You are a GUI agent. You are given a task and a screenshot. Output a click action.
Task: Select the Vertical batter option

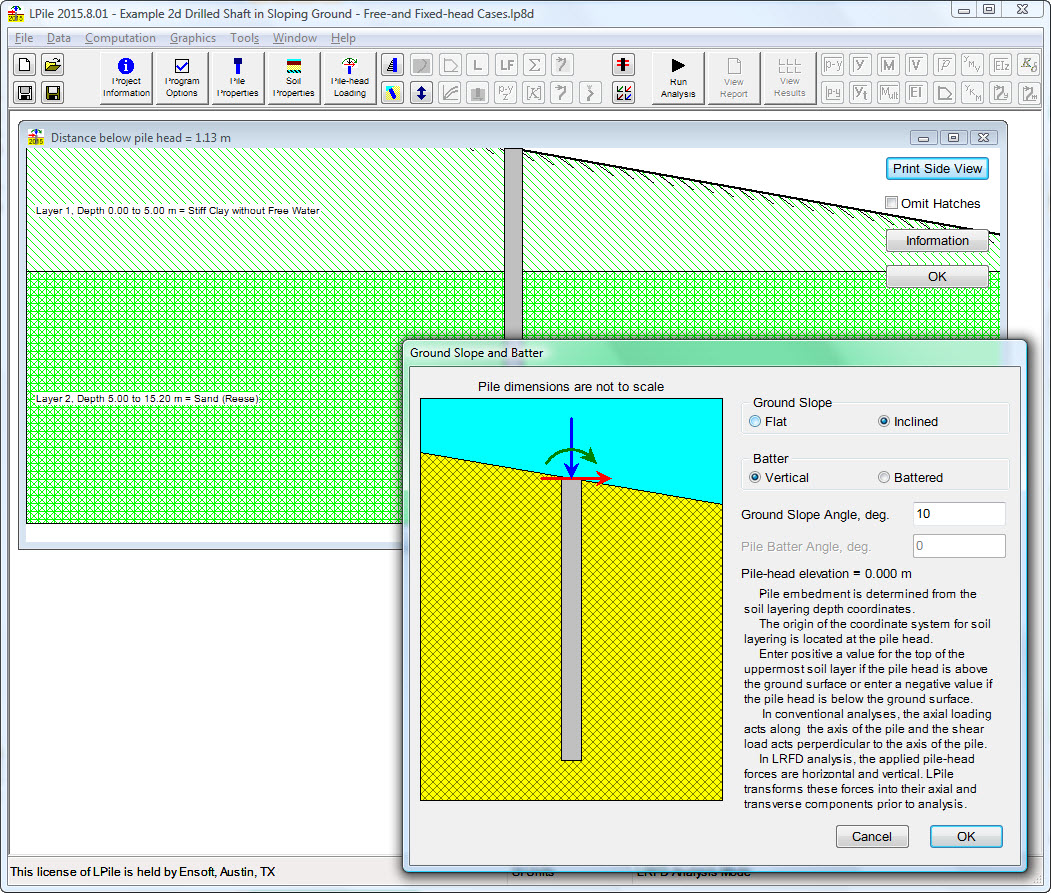[x=756, y=478]
